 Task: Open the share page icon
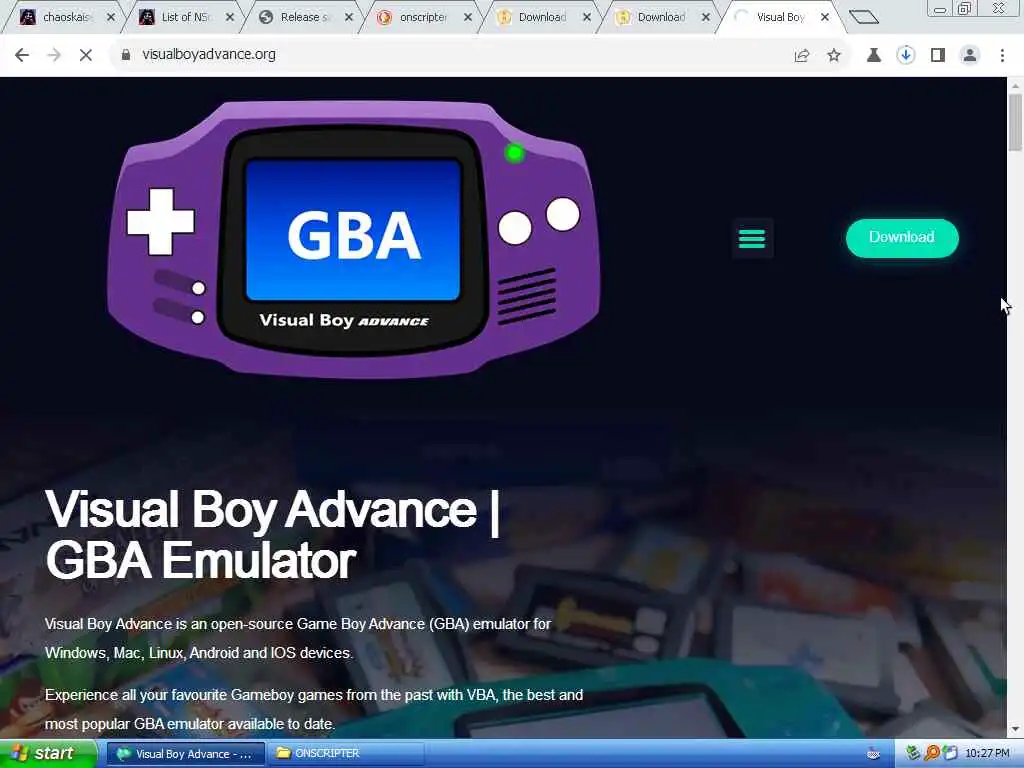tap(802, 56)
